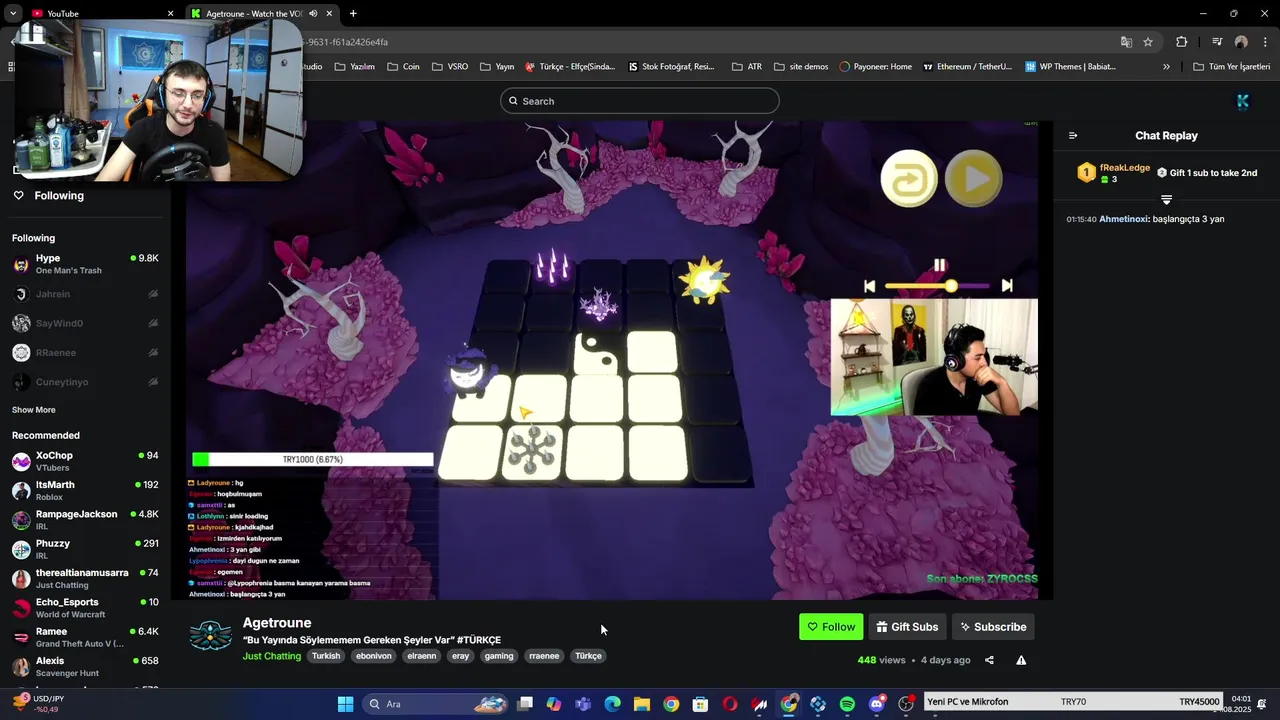Click the Windows taskbar search box

tap(436, 704)
